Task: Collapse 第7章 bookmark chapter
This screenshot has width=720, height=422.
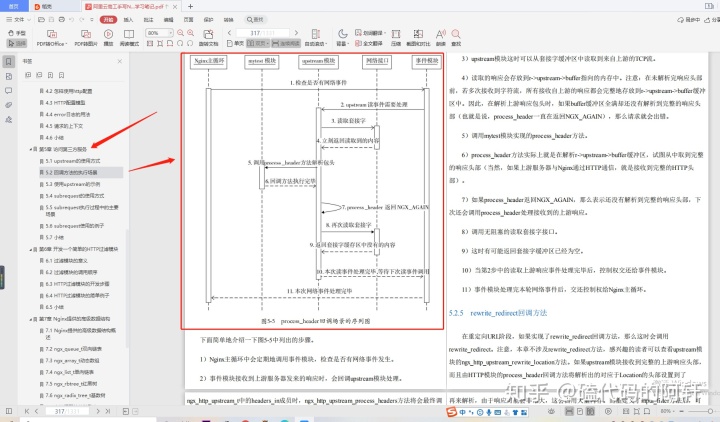Action: (31, 319)
